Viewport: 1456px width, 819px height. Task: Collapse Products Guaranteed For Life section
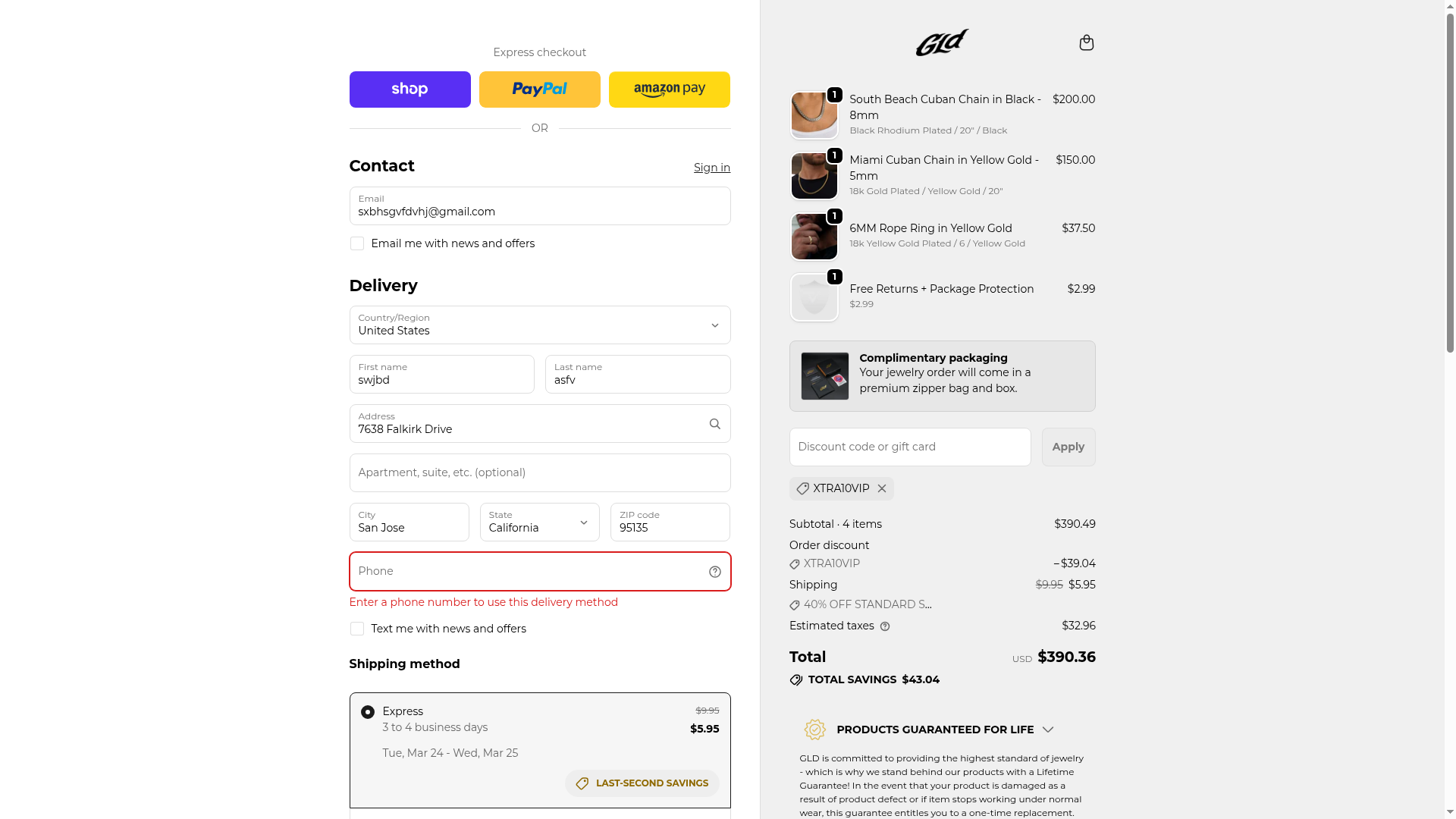point(1047,730)
